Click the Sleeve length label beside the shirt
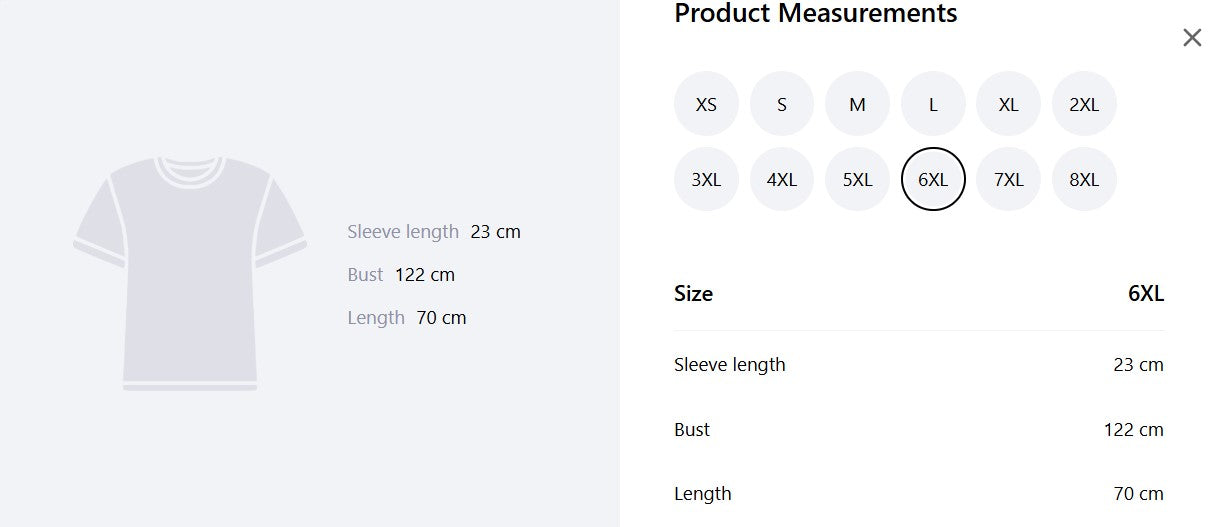Image resolution: width=1210 pixels, height=527 pixels. pyautogui.click(x=403, y=232)
